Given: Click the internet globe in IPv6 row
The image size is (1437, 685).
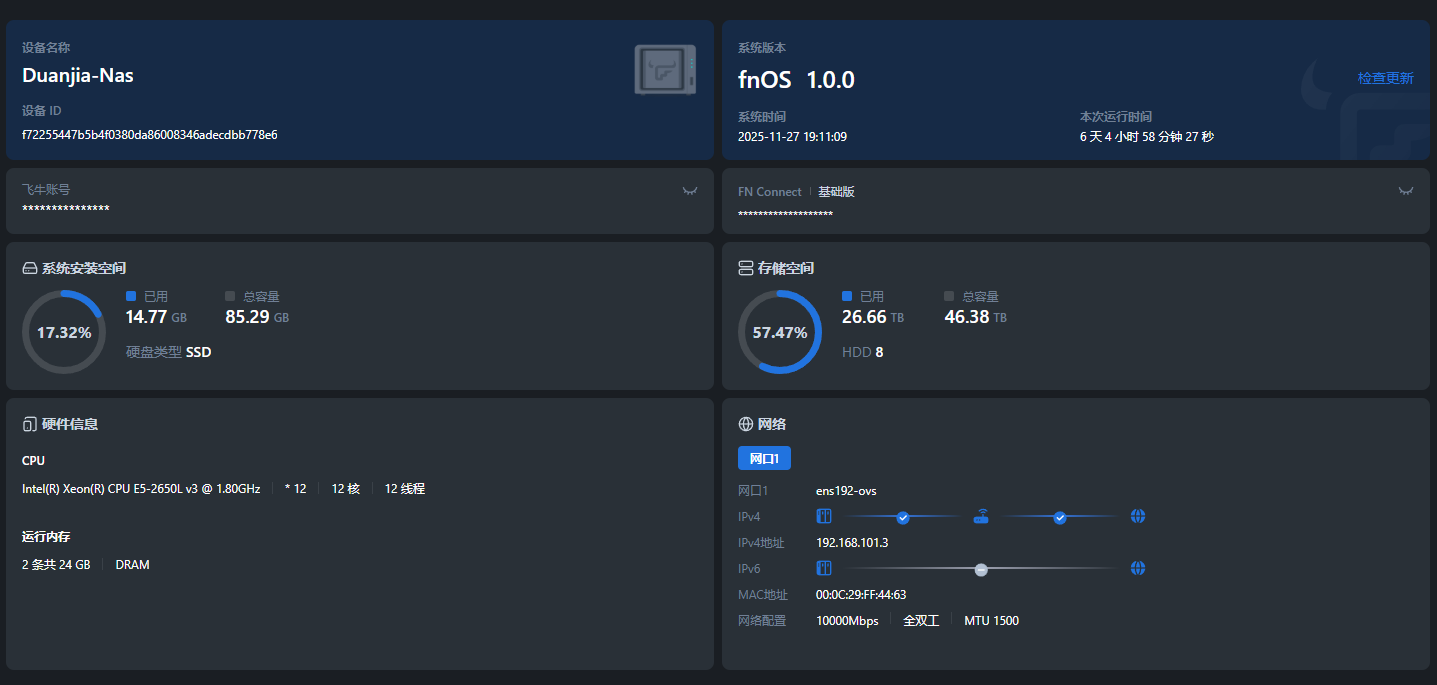Looking at the screenshot, I should [x=1137, y=568].
